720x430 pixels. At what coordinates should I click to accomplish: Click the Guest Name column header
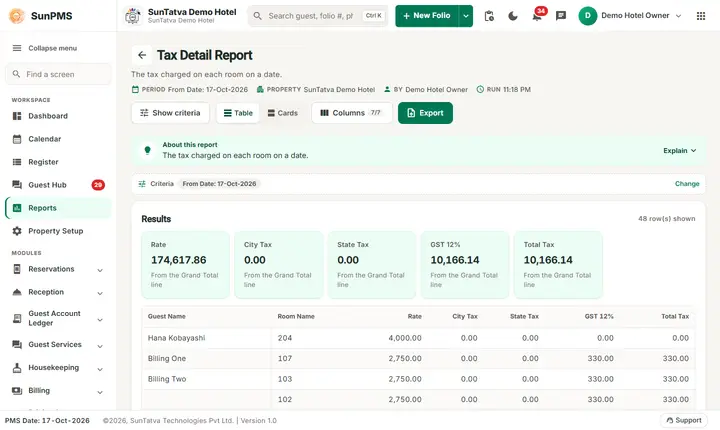[x=167, y=317]
